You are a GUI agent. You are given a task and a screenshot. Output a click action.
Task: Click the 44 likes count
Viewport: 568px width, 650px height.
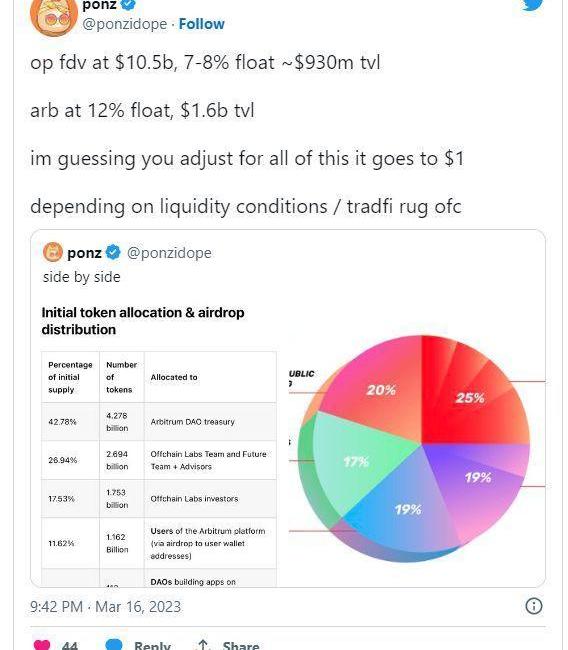tap(70, 645)
